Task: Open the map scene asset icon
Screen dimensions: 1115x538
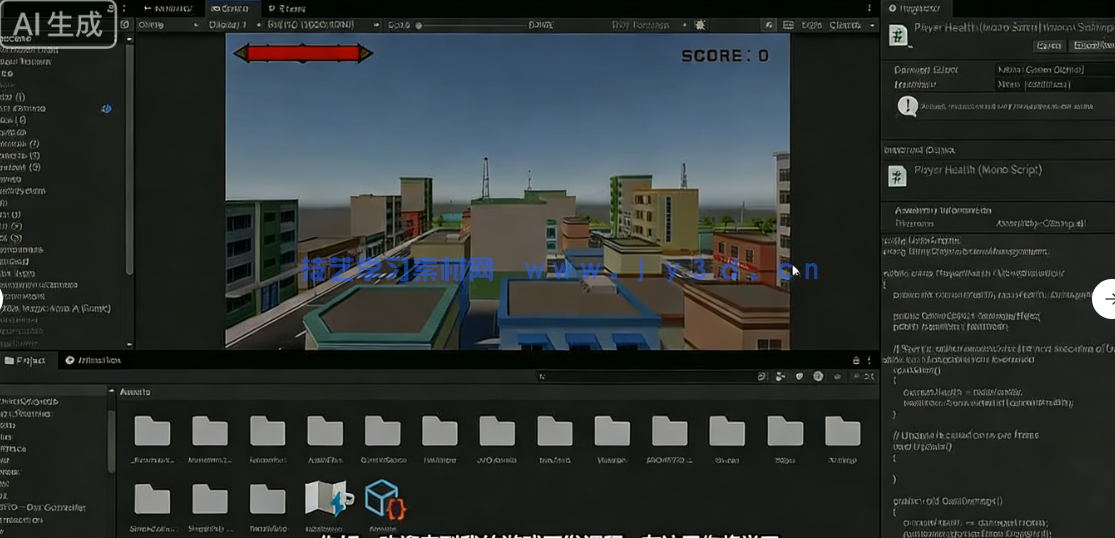Action: tap(327, 499)
